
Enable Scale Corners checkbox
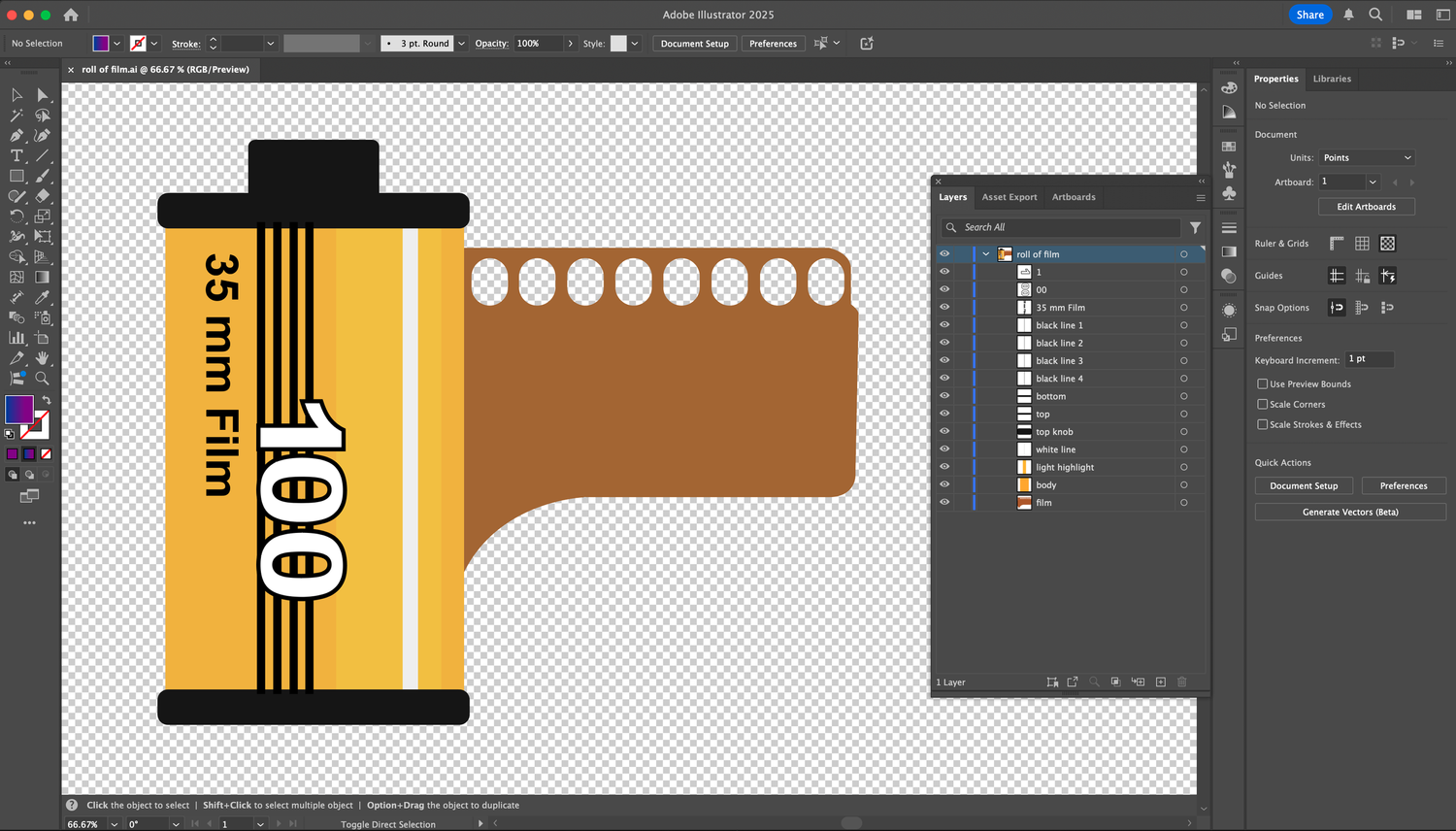pos(1263,405)
